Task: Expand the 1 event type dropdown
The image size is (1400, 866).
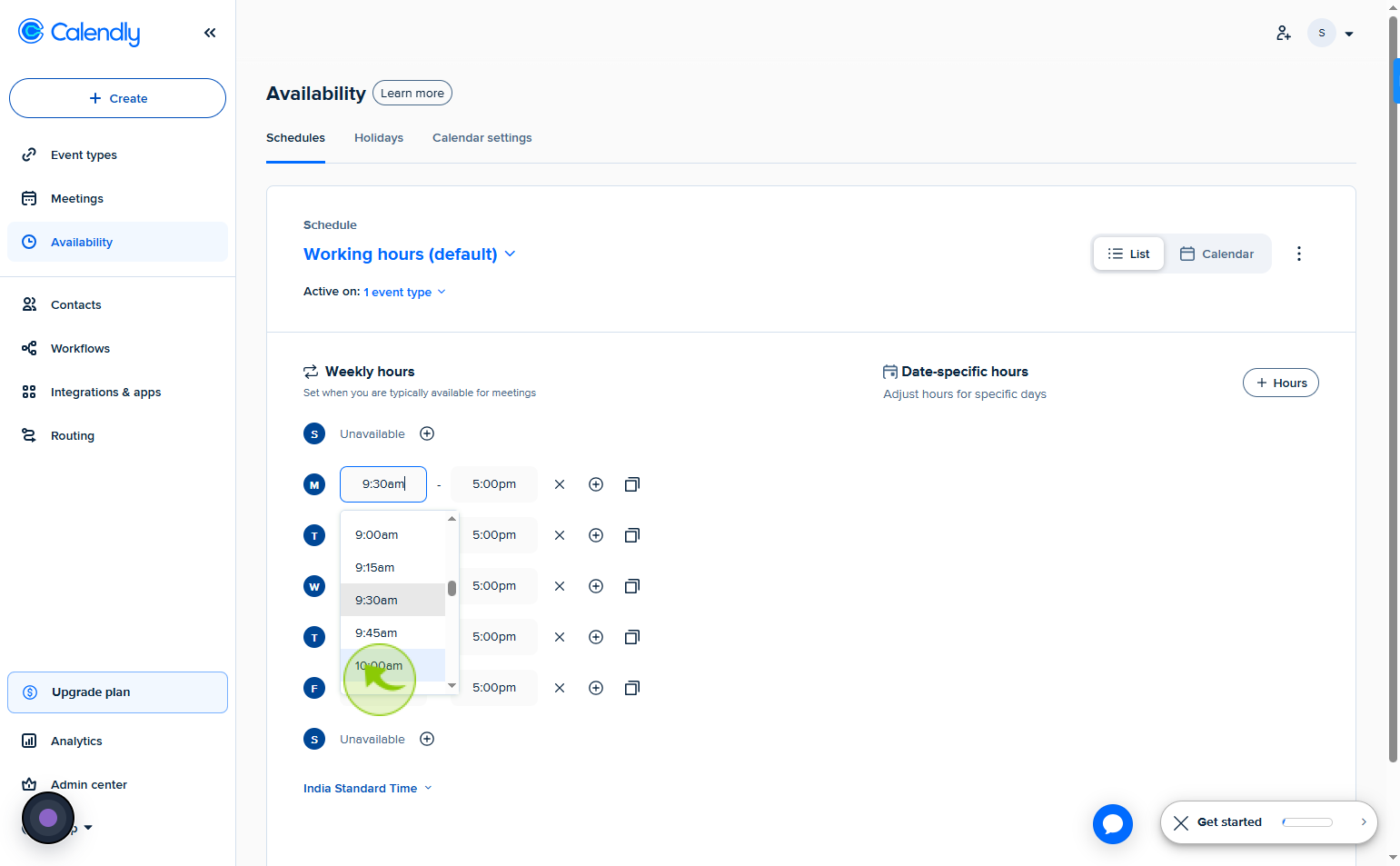Action: pyautogui.click(x=404, y=292)
